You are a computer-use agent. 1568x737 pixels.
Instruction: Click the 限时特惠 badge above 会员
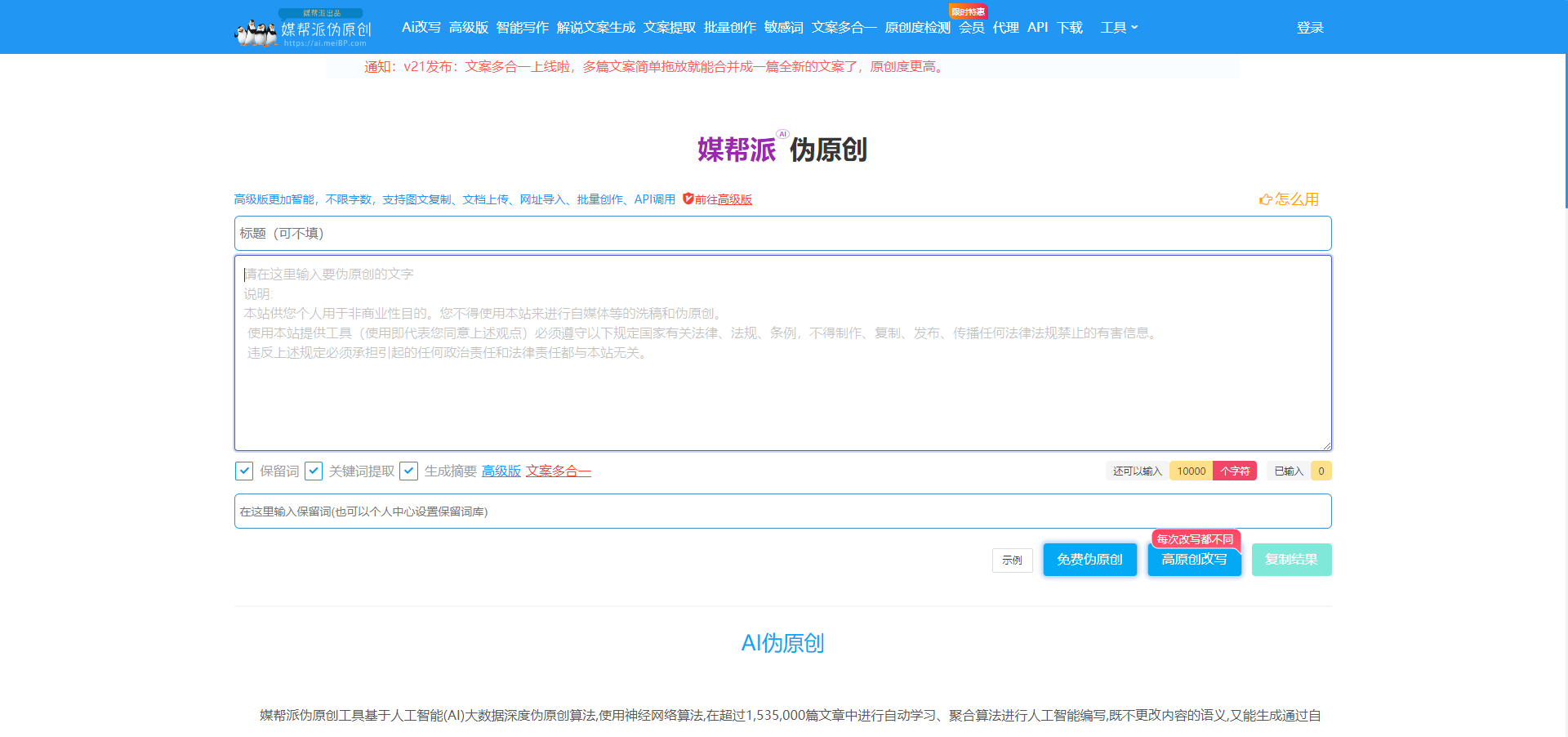tap(968, 11)
